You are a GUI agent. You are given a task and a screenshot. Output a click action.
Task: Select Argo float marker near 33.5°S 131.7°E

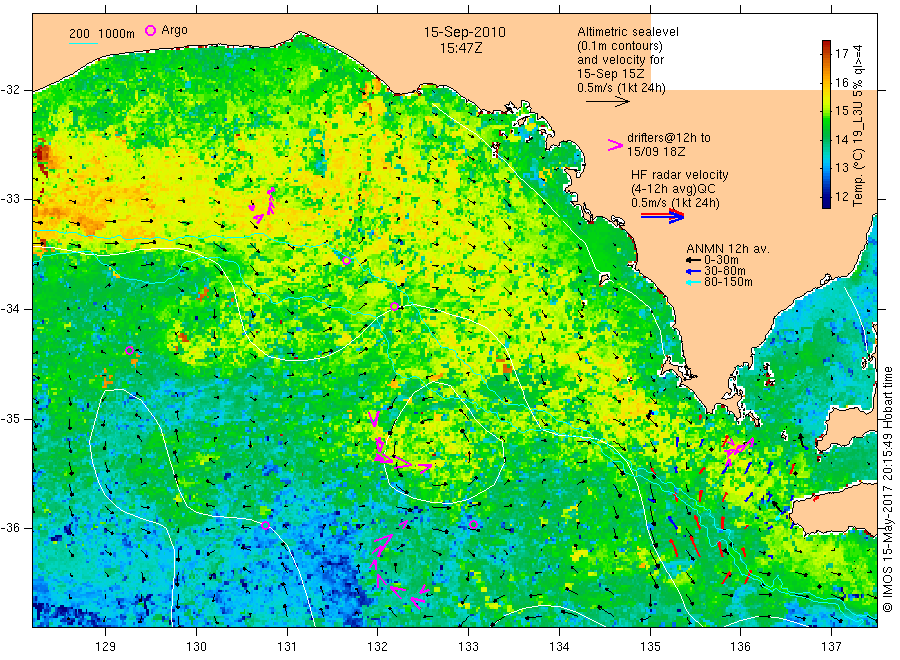[346, 261]
